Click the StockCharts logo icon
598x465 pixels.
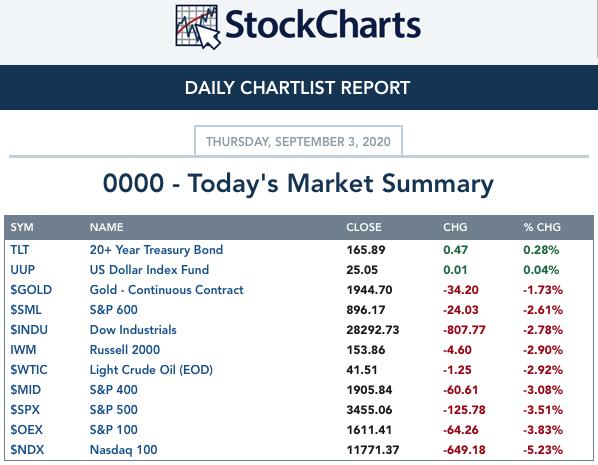(x=198, y=27)
